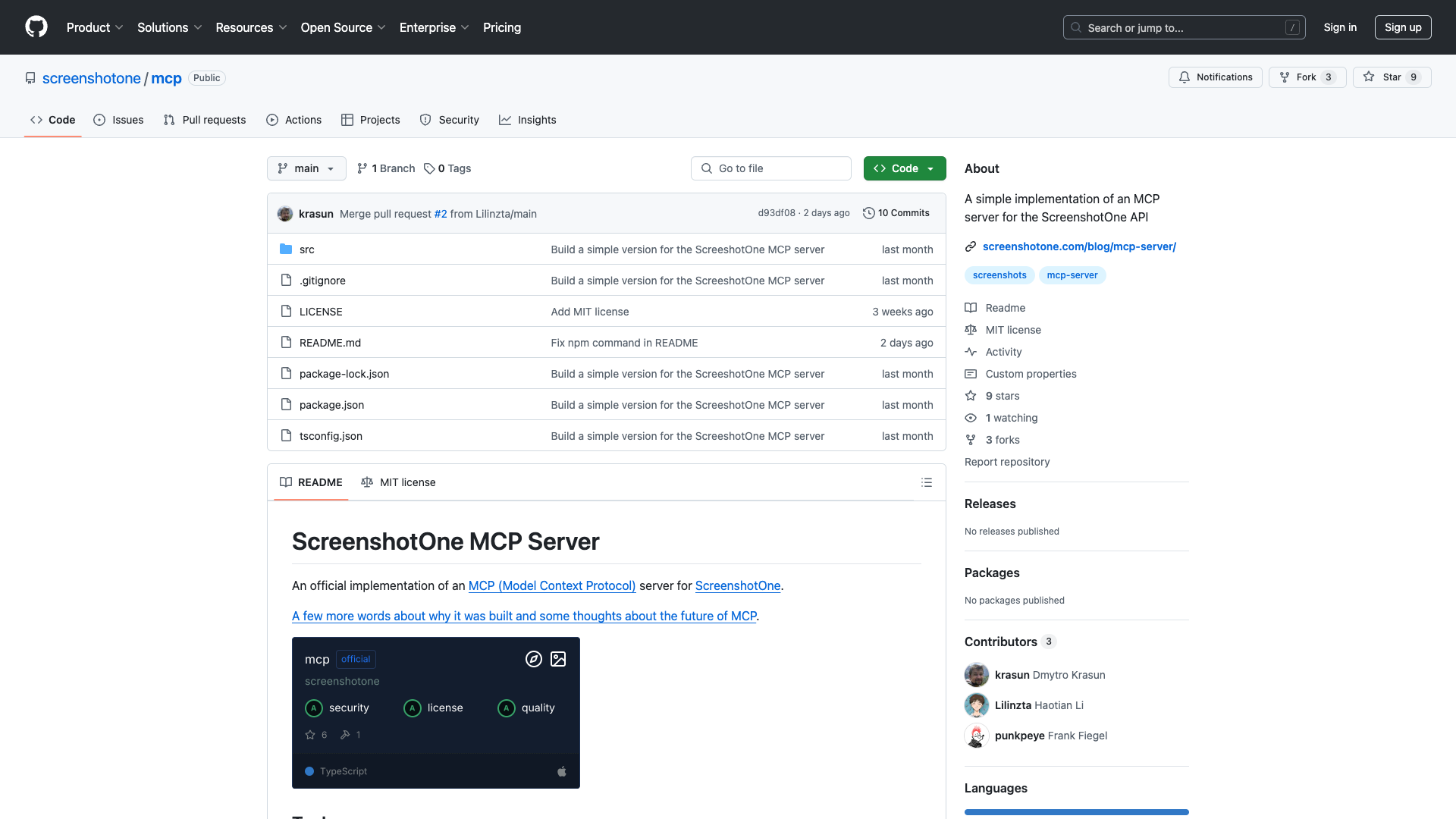This screenshot has width=1456, height=819.
Task: Click the search magnifier in Go to file
Action: tap(706, 168)
